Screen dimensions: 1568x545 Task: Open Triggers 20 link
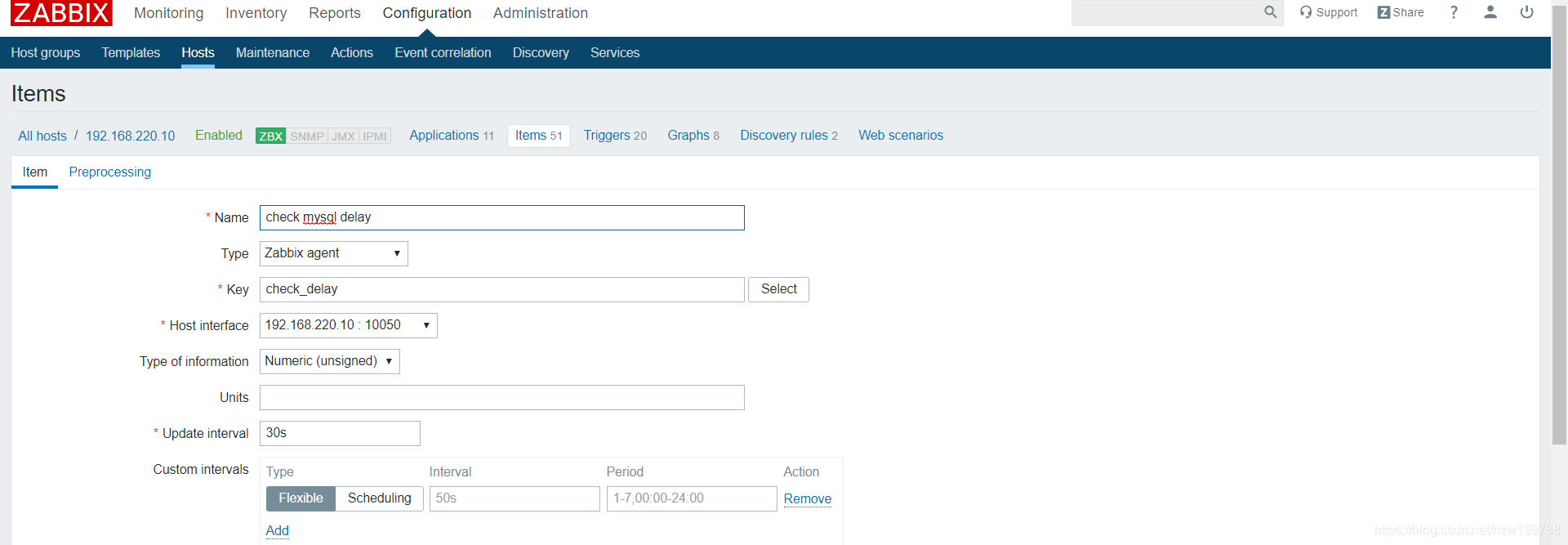[x=615, y=135]
